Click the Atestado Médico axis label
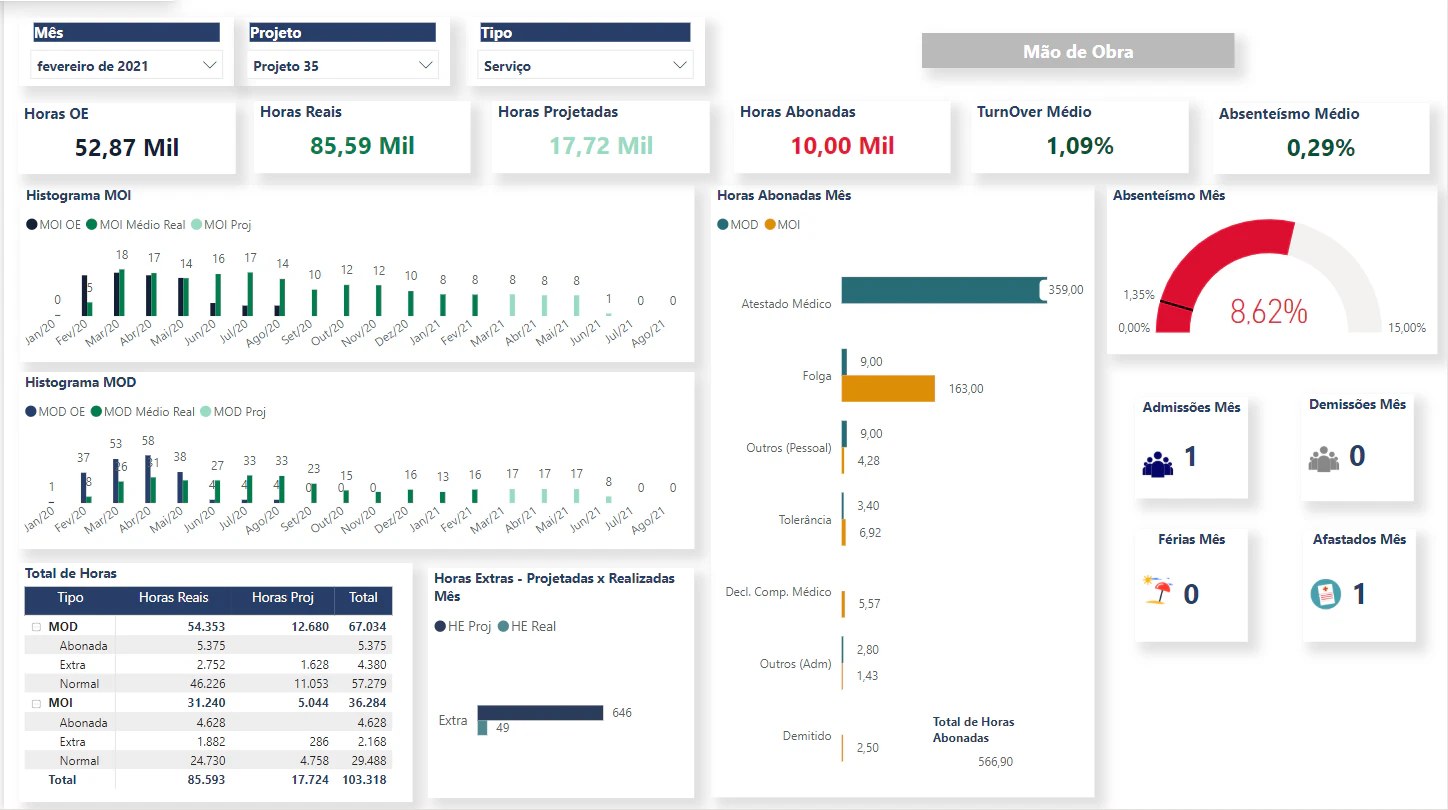The height and width of the screenshot is (810, 1448). point(786,303)
